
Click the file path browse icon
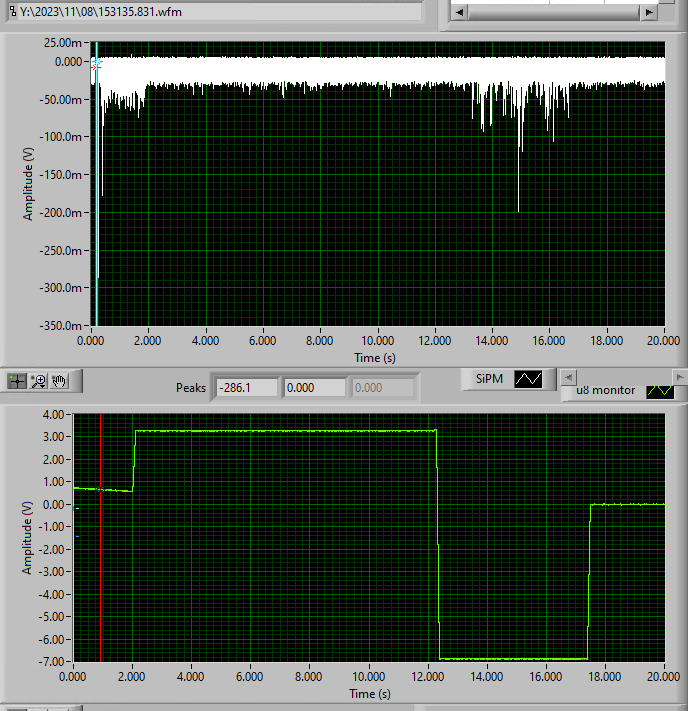coord(13,11)
